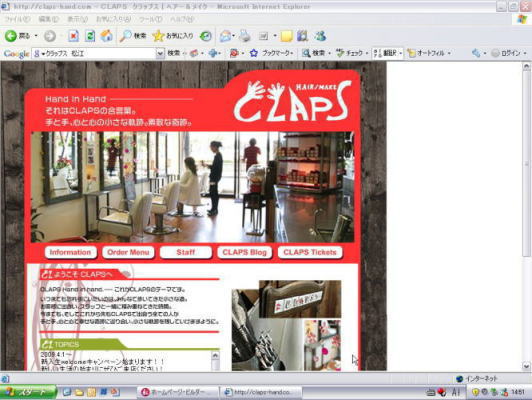This screenshot has width=532, height=400.
Task: Click the Edit page icon
Action: coord(264,36)
